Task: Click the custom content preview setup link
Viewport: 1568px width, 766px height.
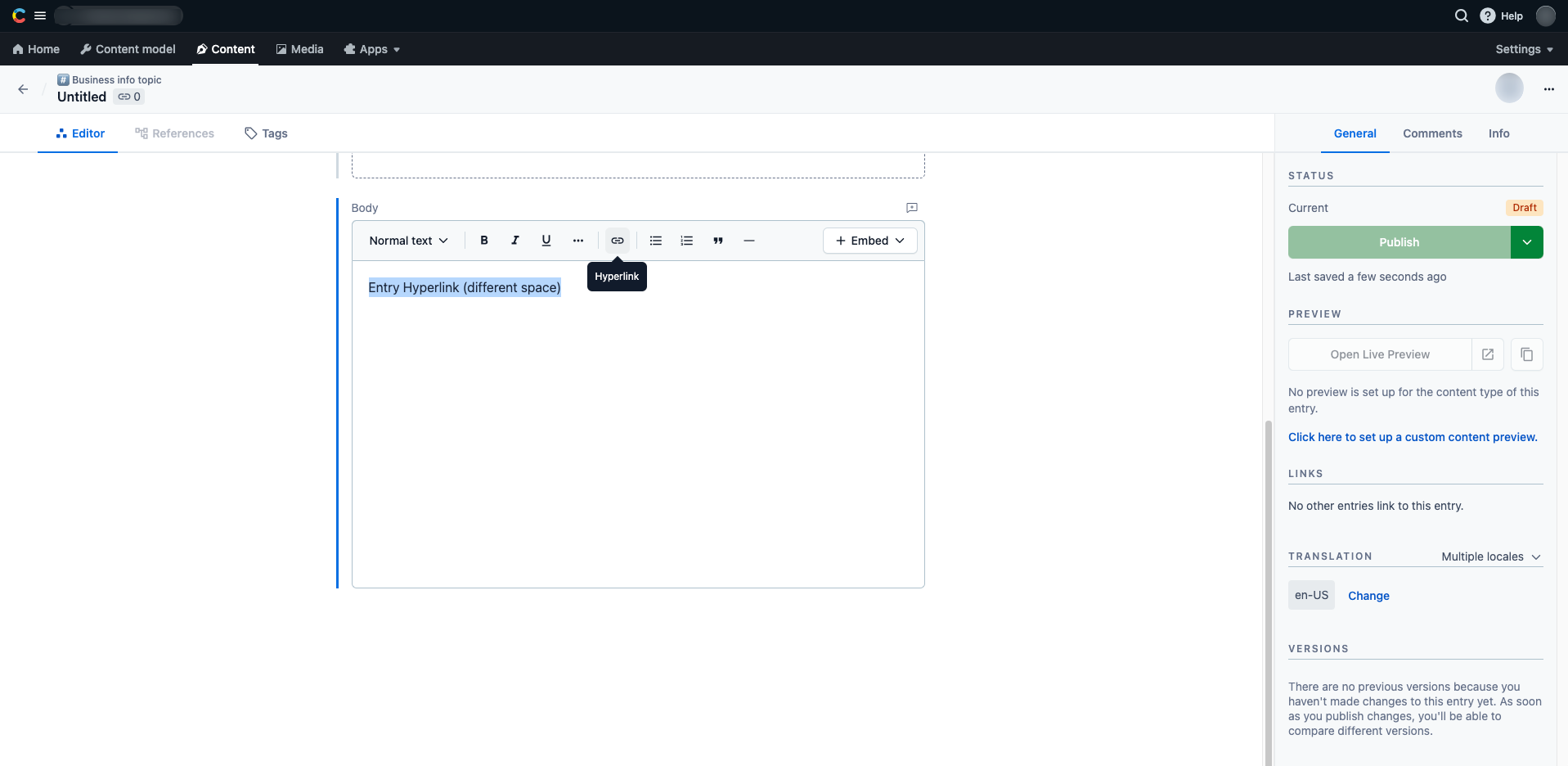Action: click(x=1413, y=437)
